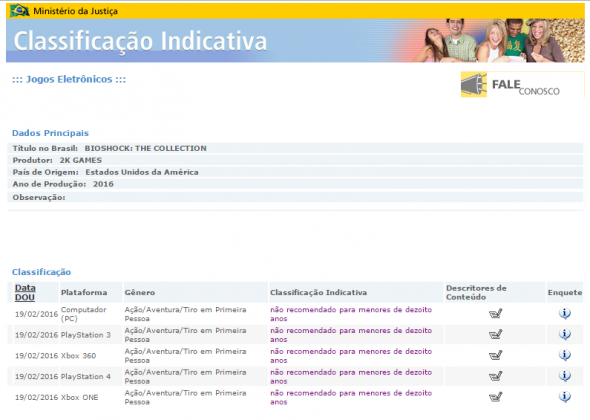Click the Título no Brasil label
This screenshot has width=590, height=420.
pos(45,148)
